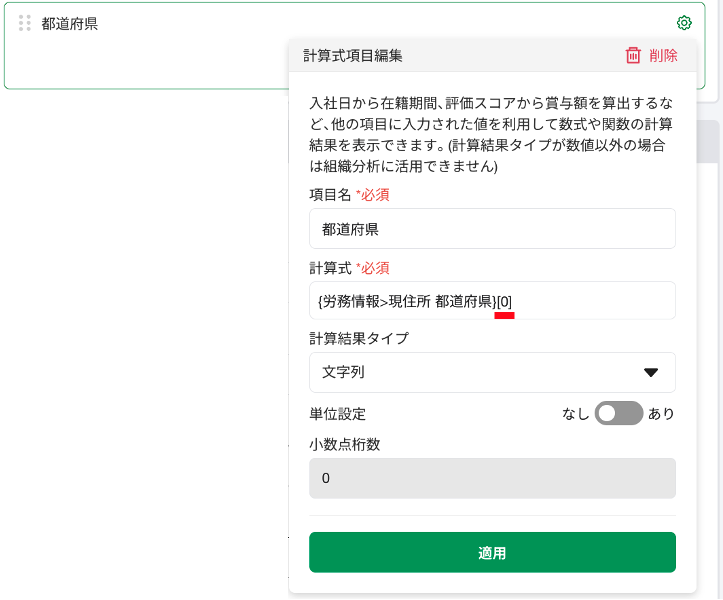Click the 単位設定 label text

click(x=338, y=413)
